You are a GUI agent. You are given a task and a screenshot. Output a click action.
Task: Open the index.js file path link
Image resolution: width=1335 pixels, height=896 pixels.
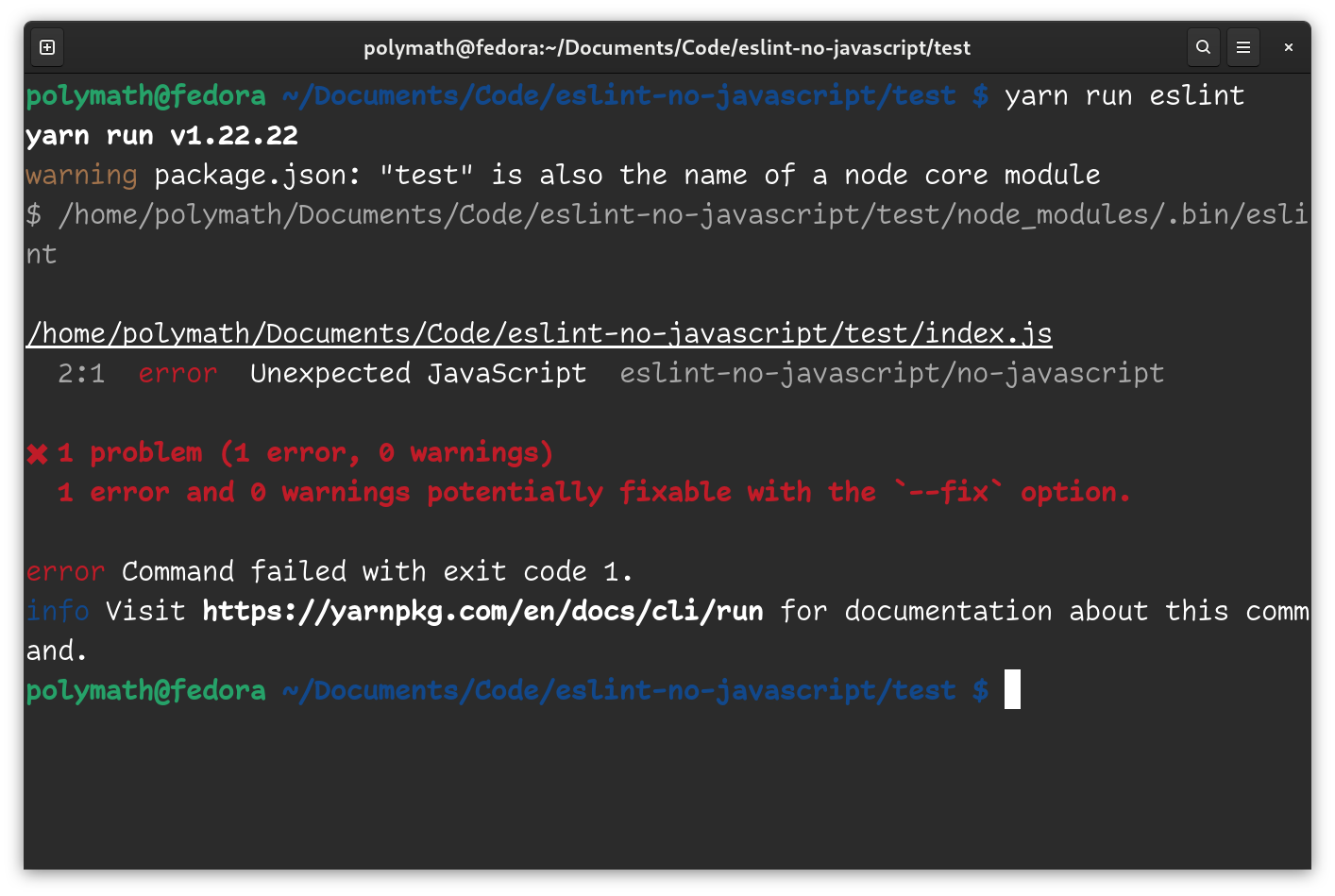click(538, 332)
